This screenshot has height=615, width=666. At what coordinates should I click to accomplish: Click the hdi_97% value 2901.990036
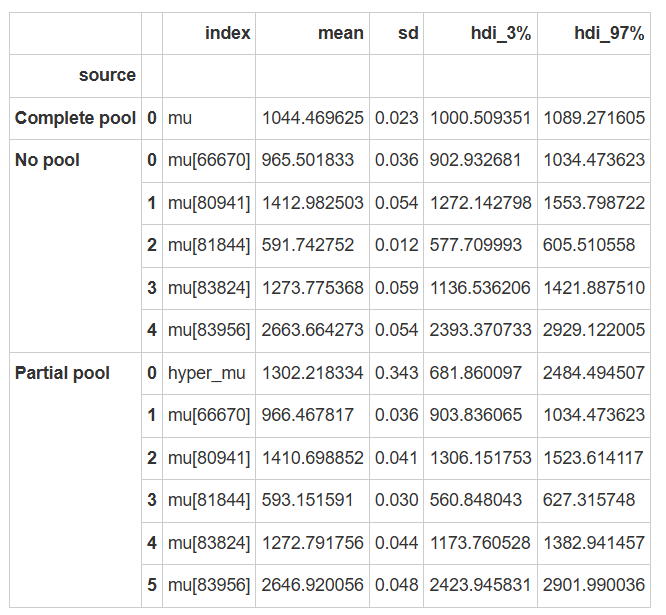click(594, 585)
